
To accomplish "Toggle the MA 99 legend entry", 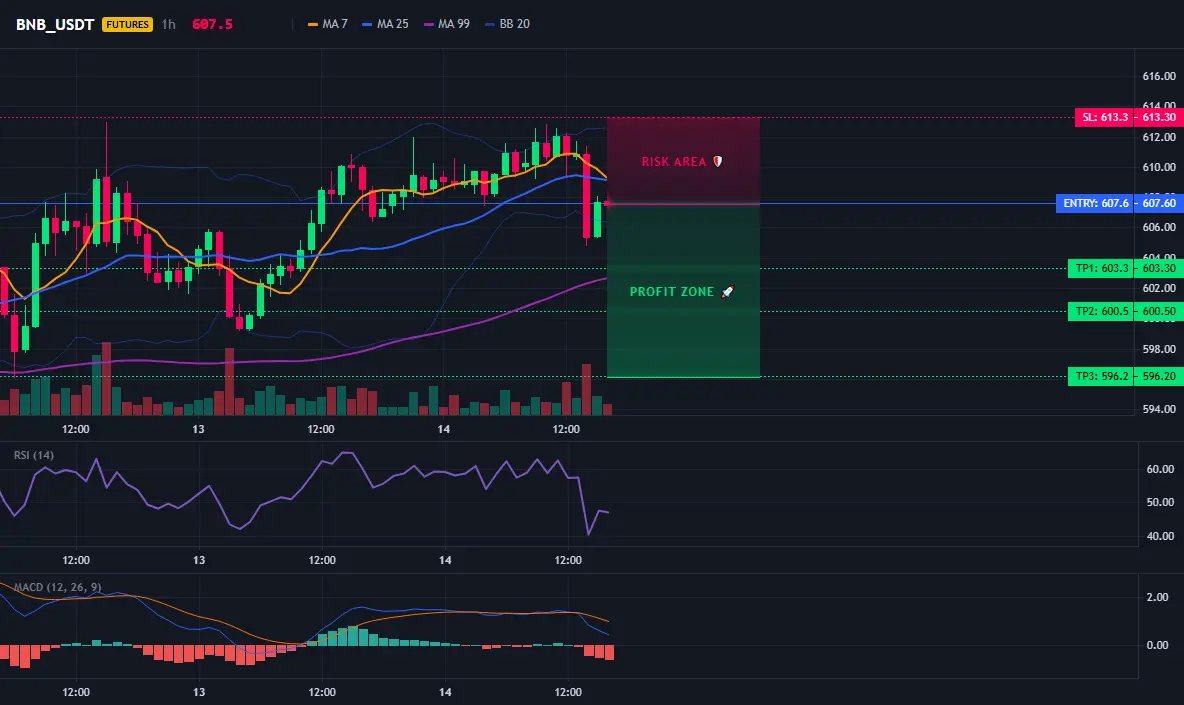I will [446, 24].
